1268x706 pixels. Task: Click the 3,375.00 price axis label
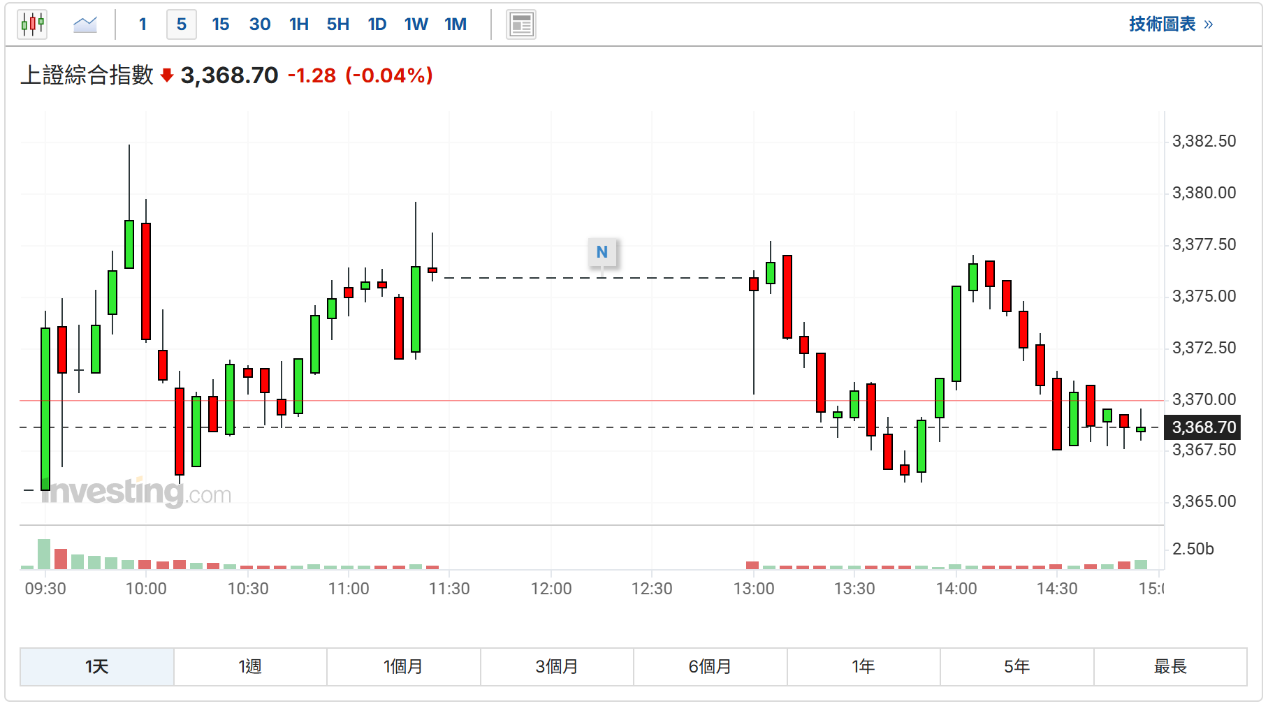tap(1204, 296)
